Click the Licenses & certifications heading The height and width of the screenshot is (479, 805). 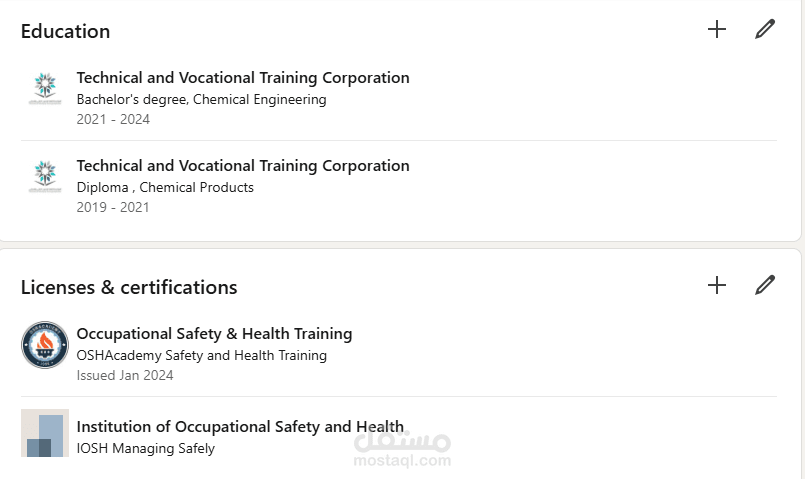(129, 288)
